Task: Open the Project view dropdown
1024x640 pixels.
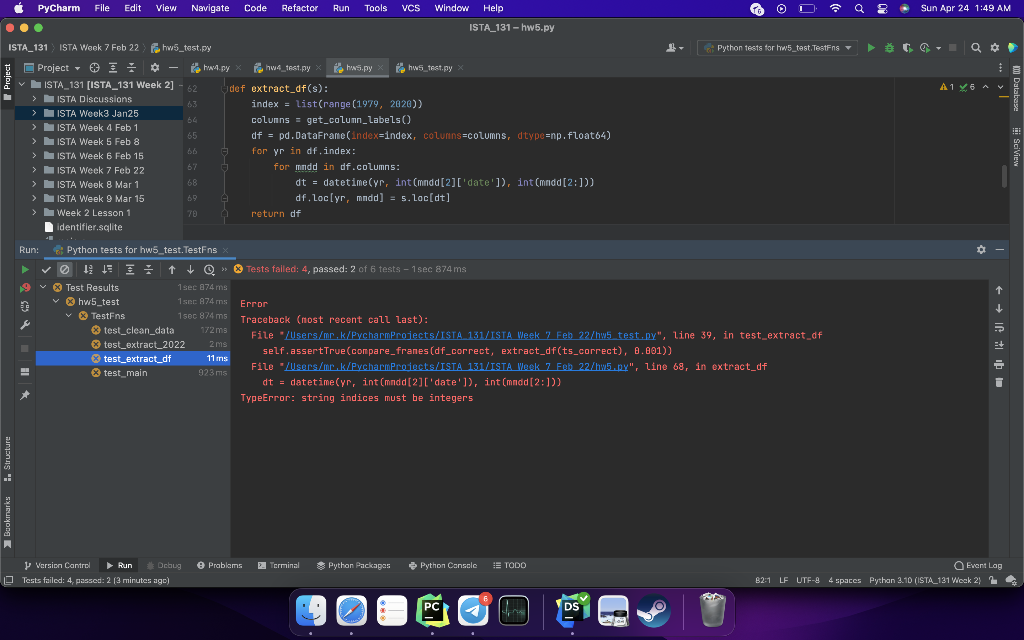Action: (x=53, y=68)
